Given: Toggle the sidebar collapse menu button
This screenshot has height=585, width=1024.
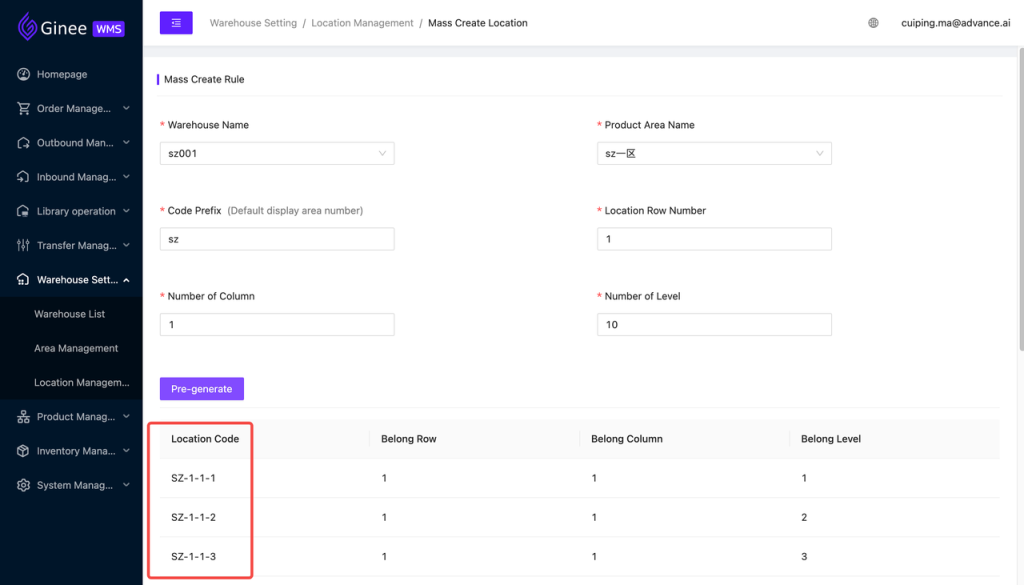Looking at the screenshot, I should (176, 23).
